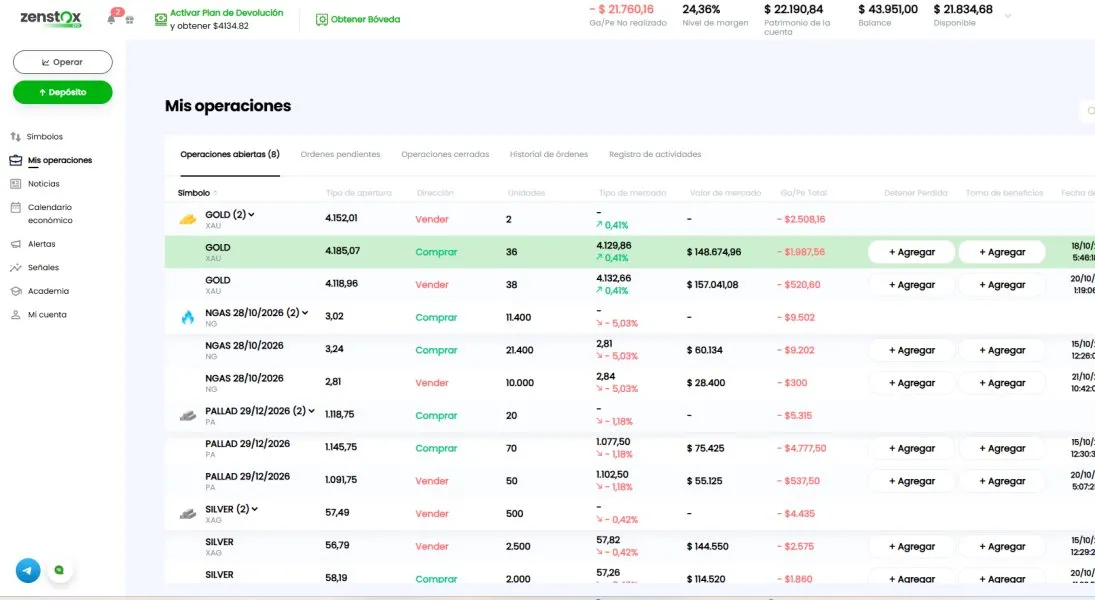This screenshot has height=600, width=1095.
Task: Collapse the GOLD (2) group
Action: click(x=251, y=214)
